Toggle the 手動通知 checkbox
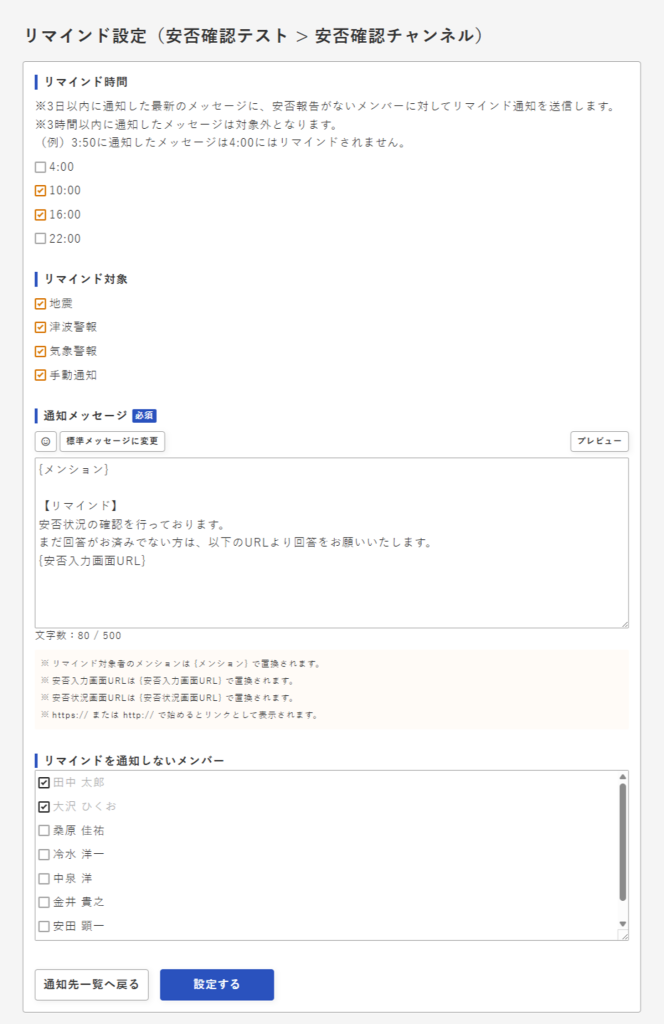This screenshot has height=1024, width=664. click(40, 376)
